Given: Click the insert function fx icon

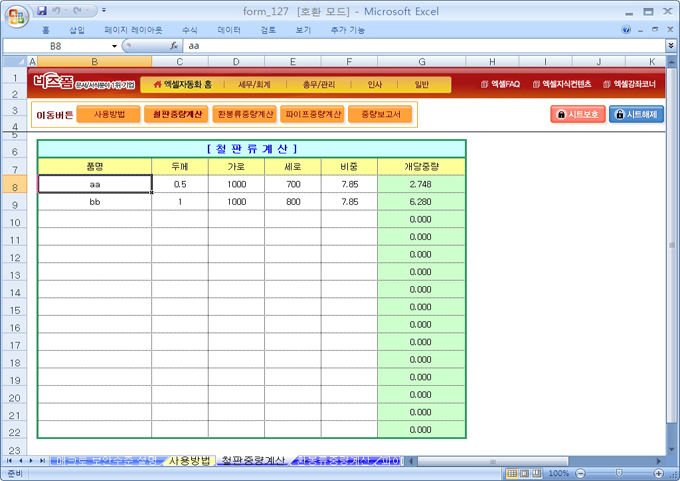Looking at the screenshot, I should click(174, 46).
